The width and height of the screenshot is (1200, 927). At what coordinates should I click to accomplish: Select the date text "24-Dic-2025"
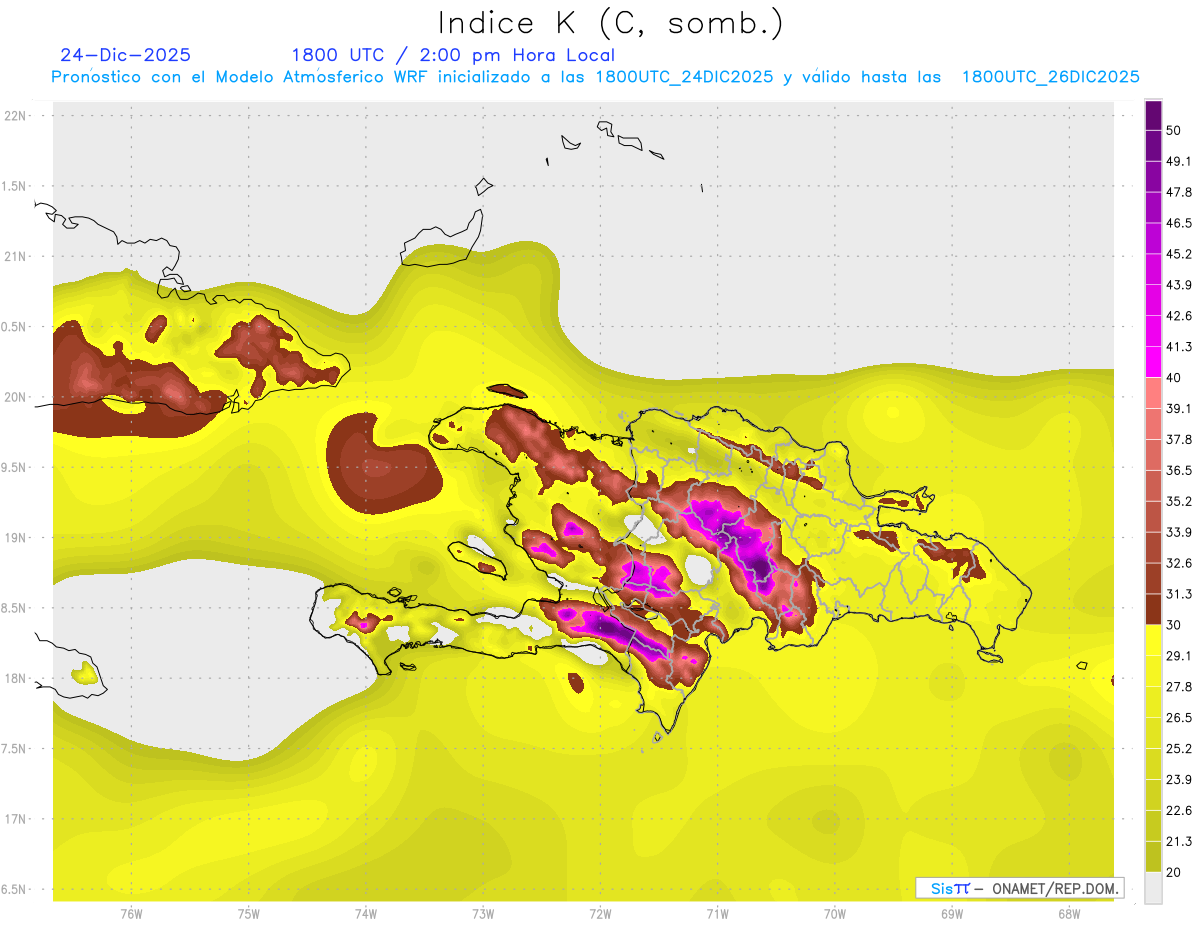[126, 55]
